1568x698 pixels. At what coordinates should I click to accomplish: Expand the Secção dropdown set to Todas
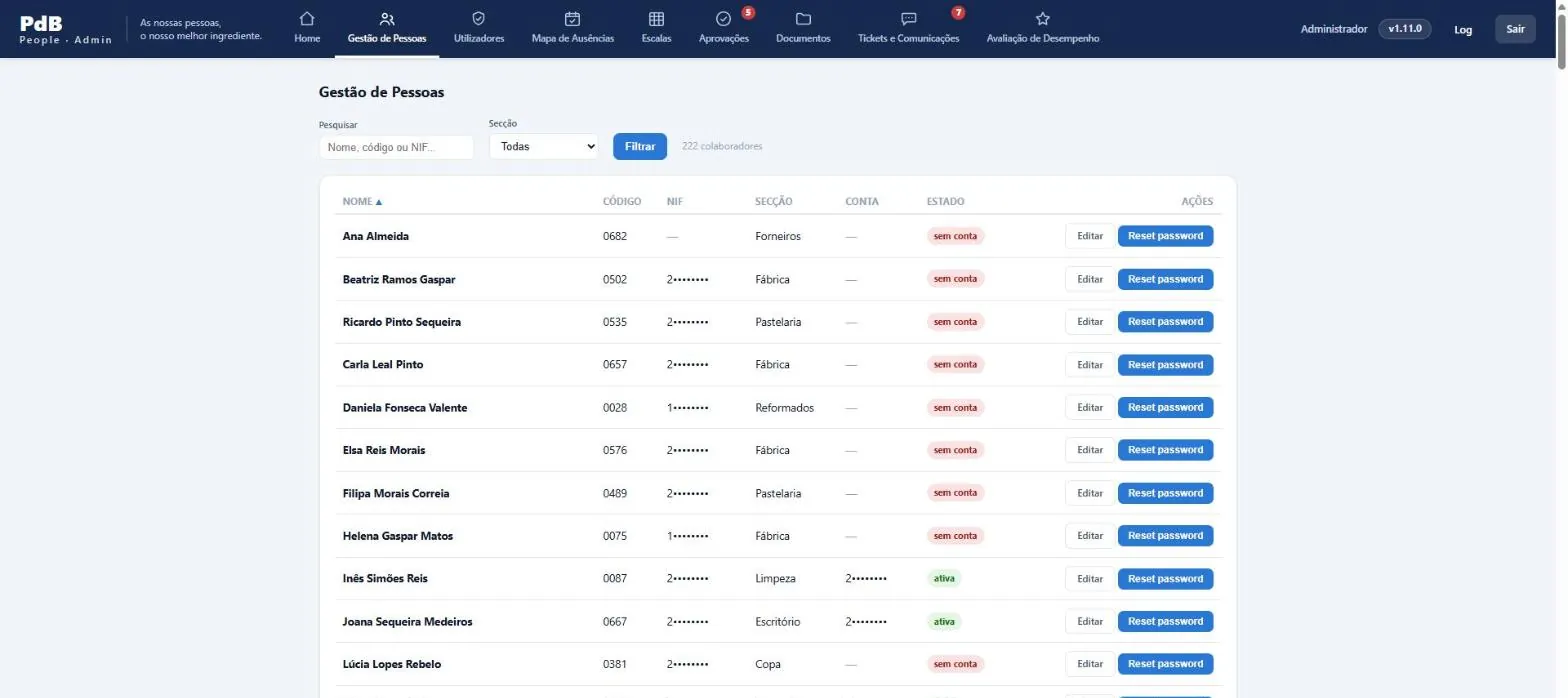tap(543, 146)
